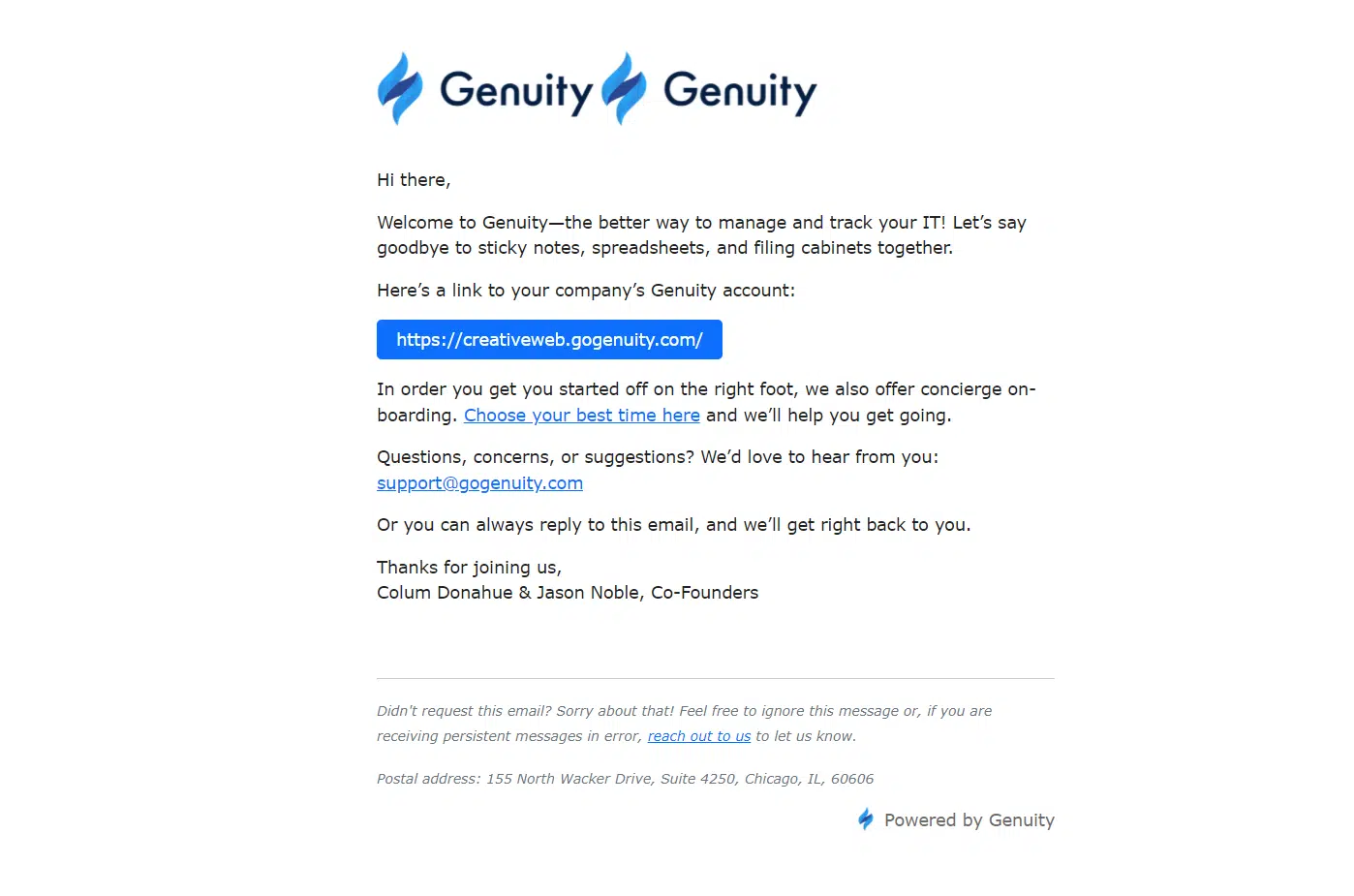Click the 'Powered by Genuity' footer text
The image size is (1354, 896).
click(969, 820)
